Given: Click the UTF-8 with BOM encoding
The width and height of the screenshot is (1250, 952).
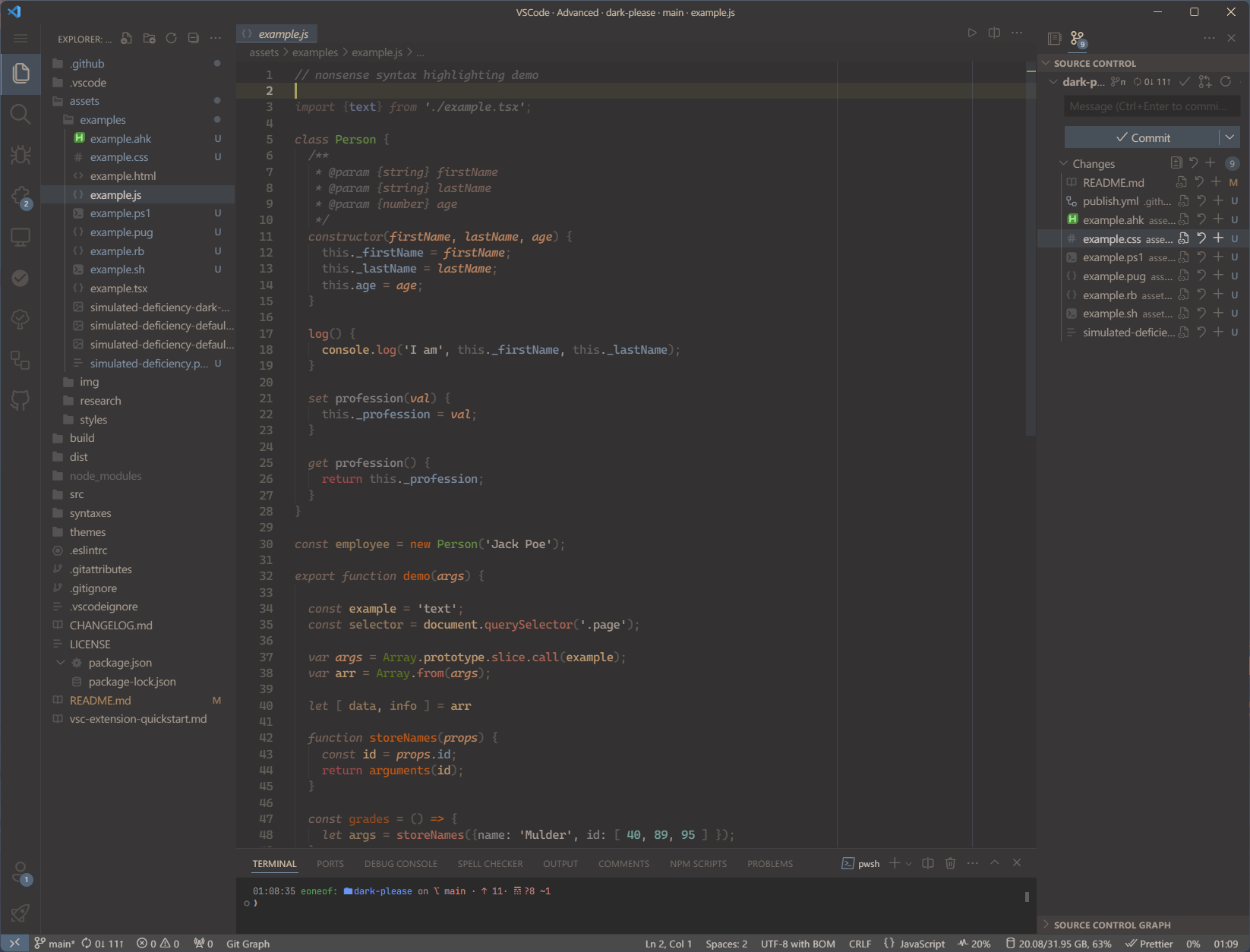Looking at the screenshot, I should coord(798,944).
